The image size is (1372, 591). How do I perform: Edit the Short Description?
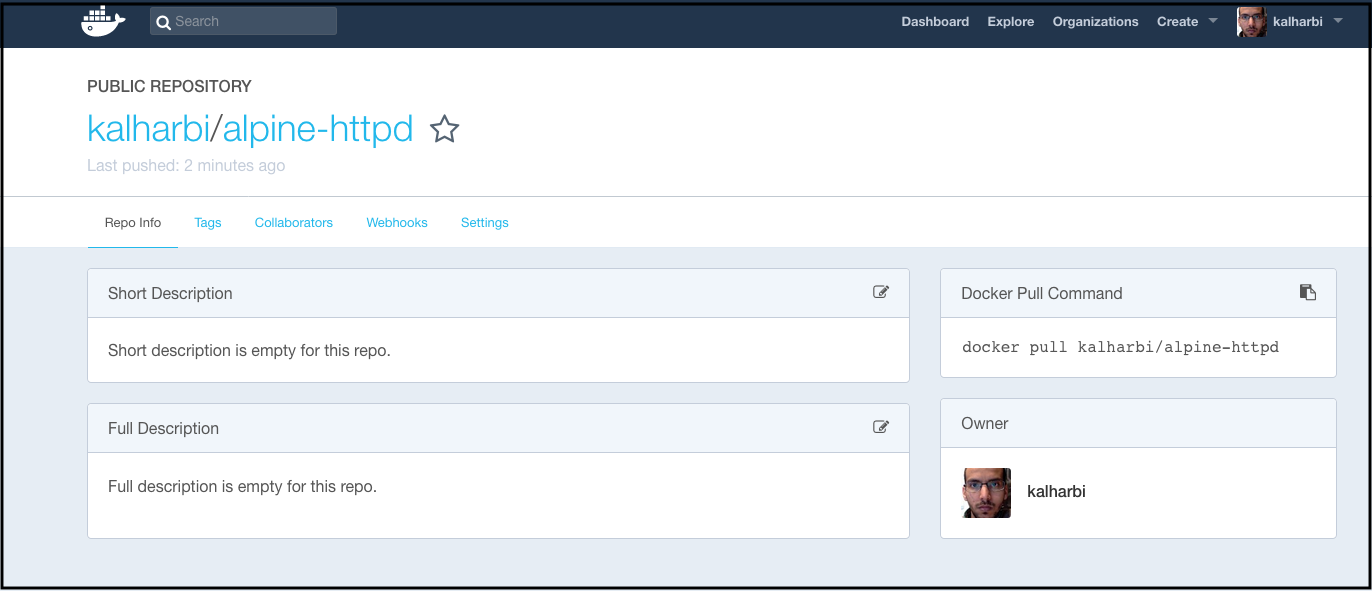click(881, 292)
